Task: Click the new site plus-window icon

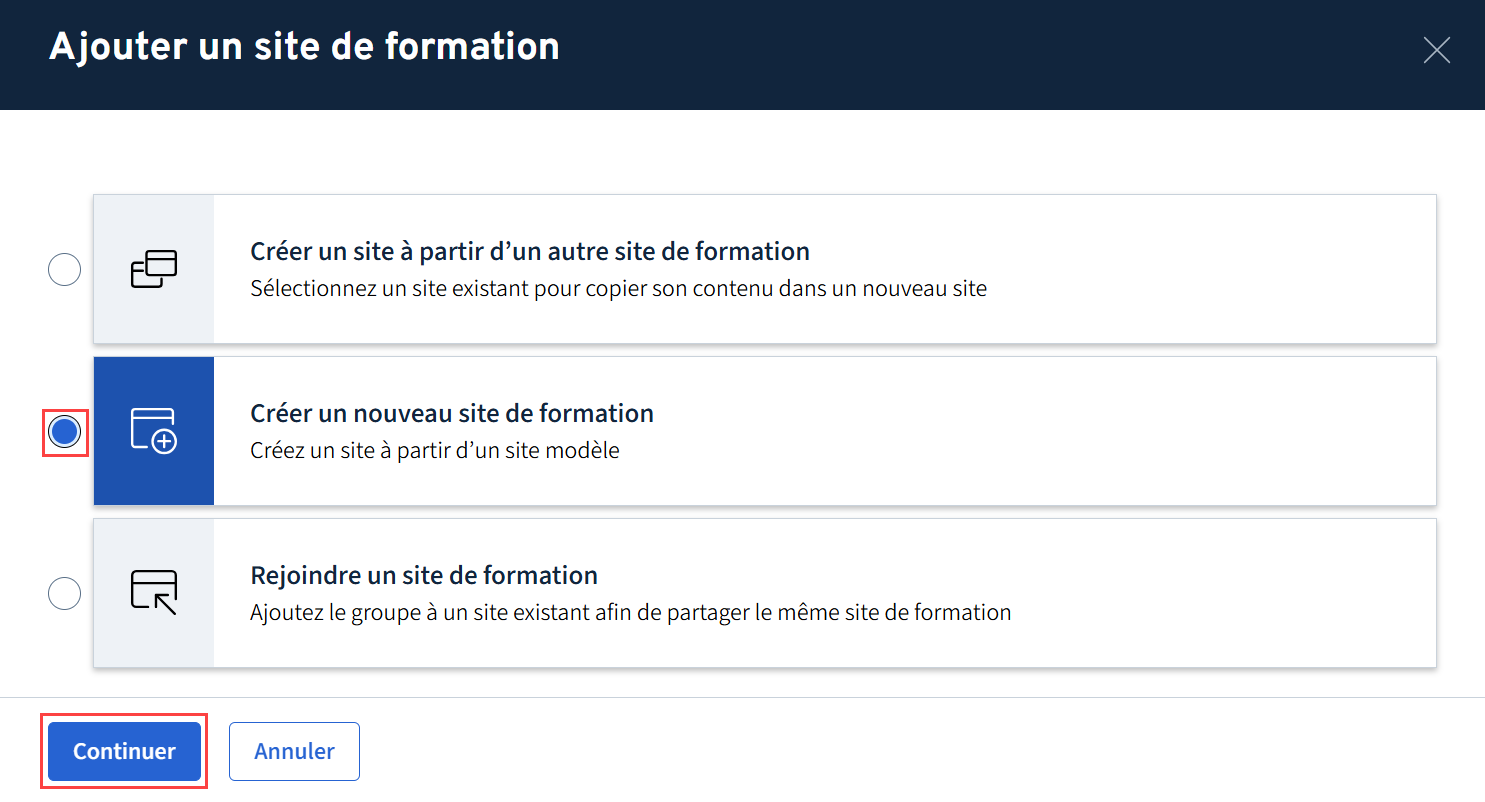Action: click(x=154, y=431)
